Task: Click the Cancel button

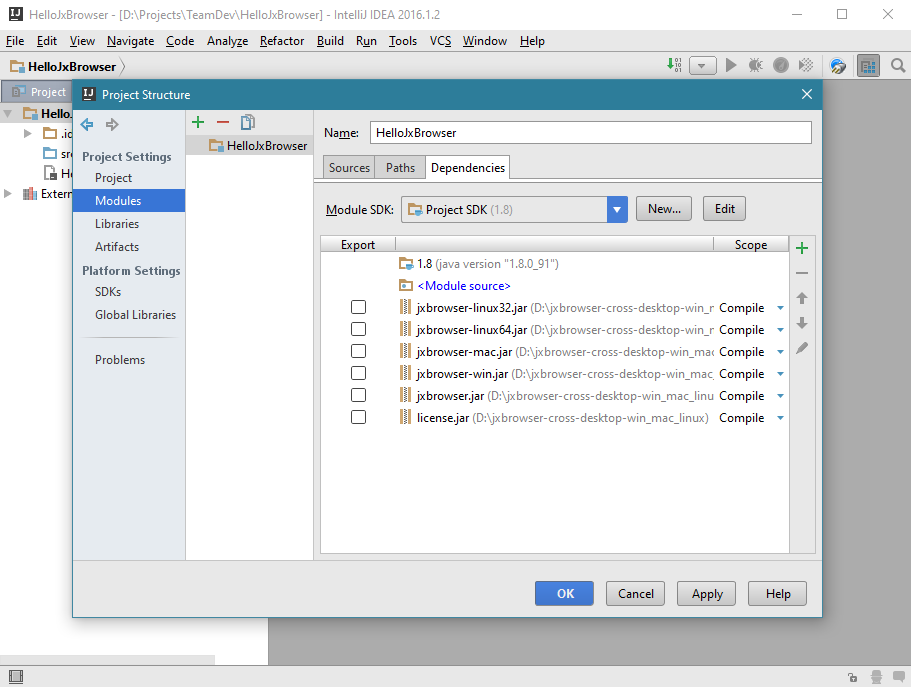Action: coord(636,593)
